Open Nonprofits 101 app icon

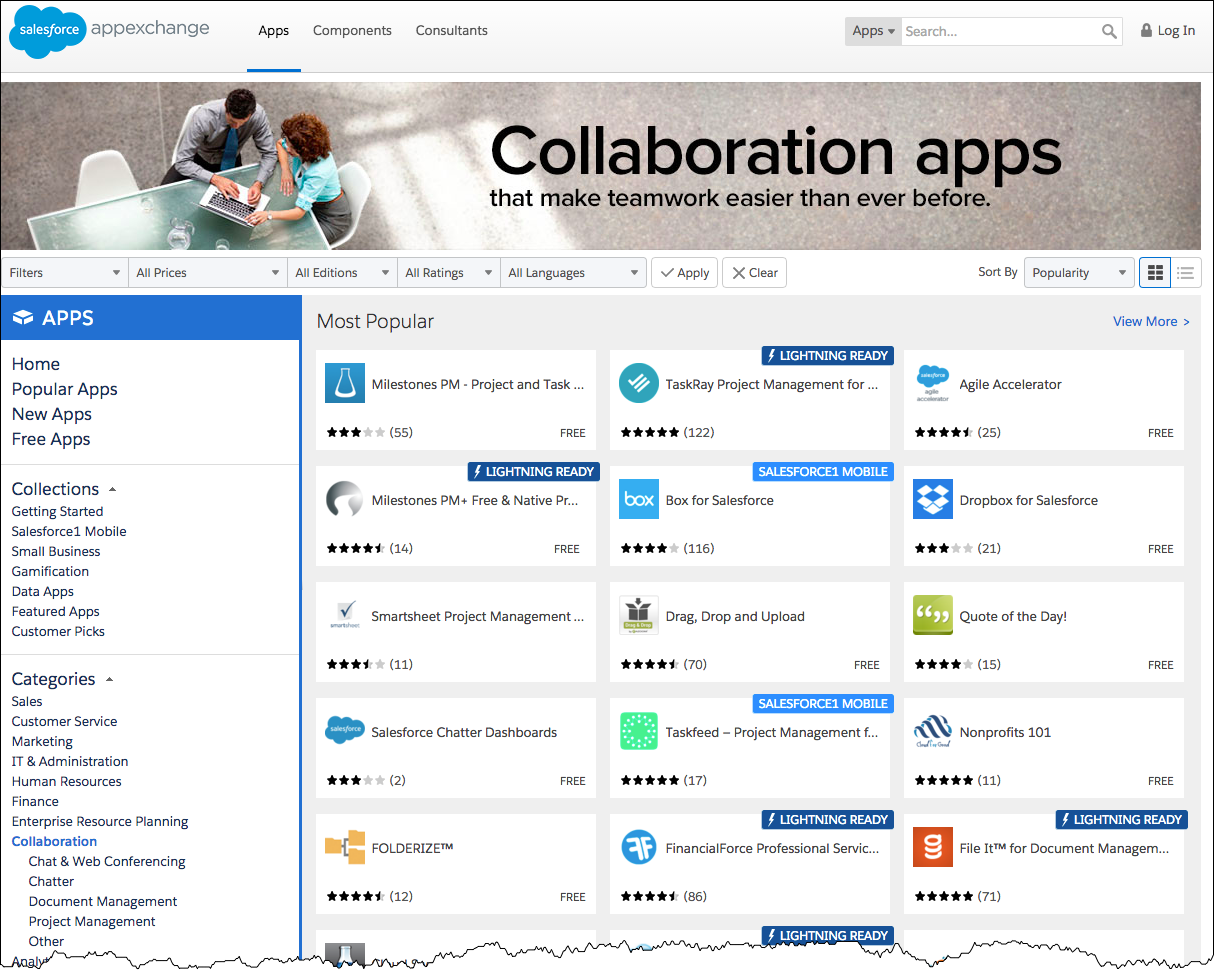933,732
